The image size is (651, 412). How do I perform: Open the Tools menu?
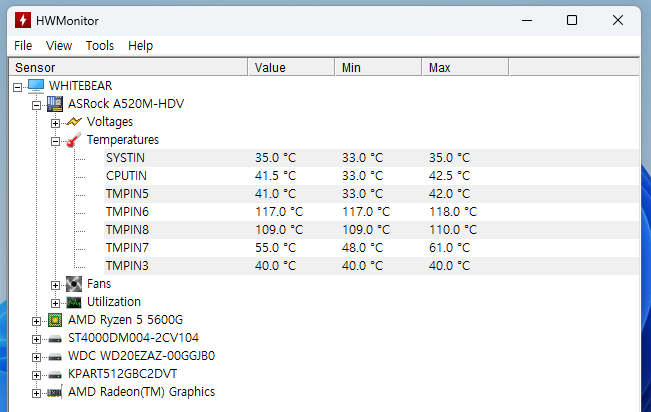click(100, 45)
